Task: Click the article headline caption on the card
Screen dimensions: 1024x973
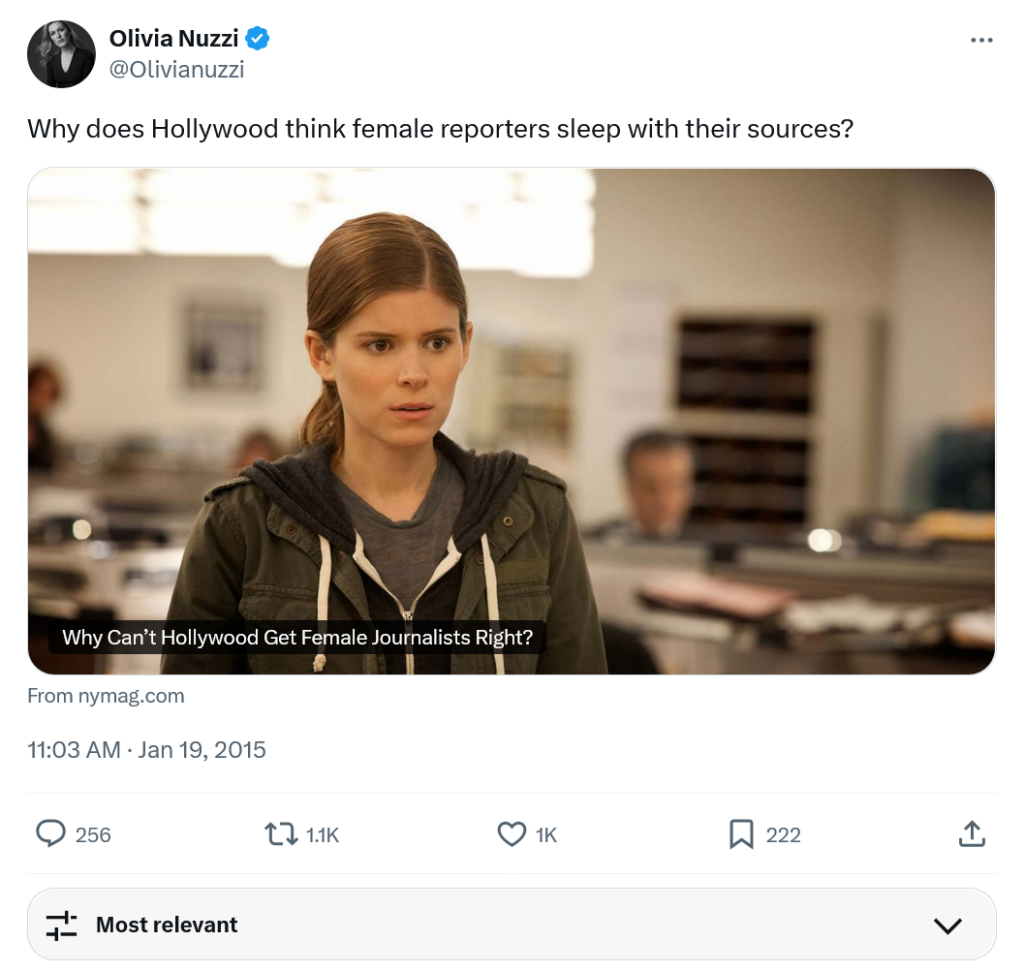Action: [x=297, y=637]
